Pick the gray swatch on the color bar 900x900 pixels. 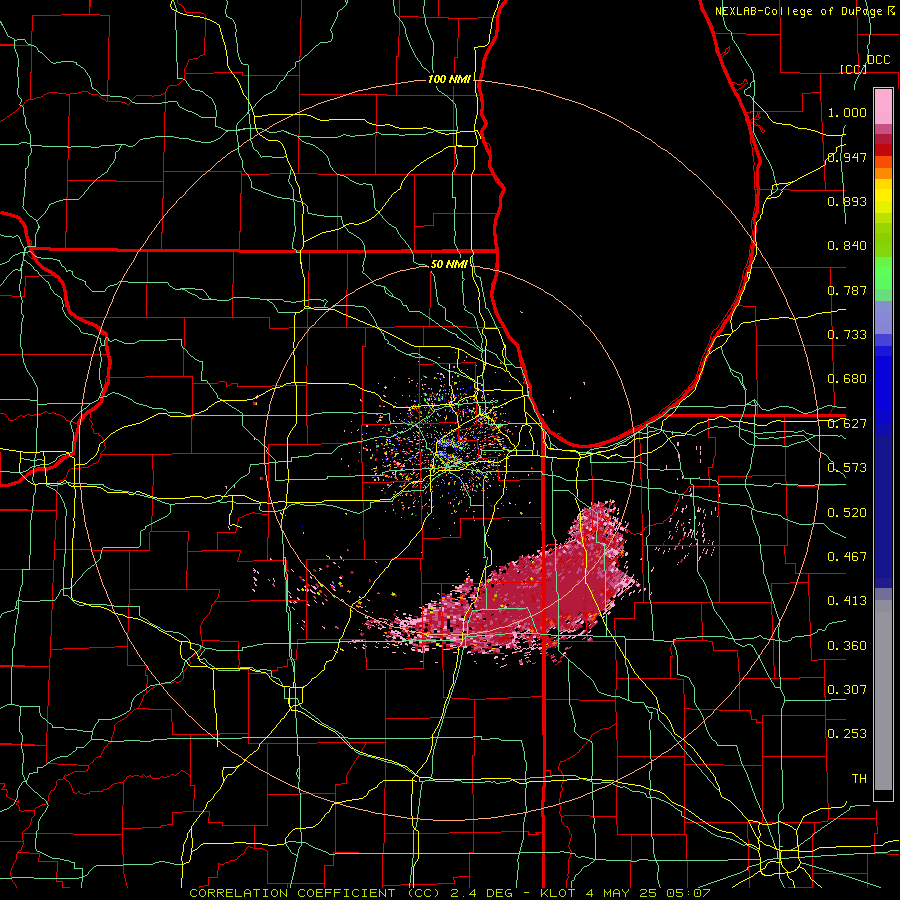click(x=883, y=695)
